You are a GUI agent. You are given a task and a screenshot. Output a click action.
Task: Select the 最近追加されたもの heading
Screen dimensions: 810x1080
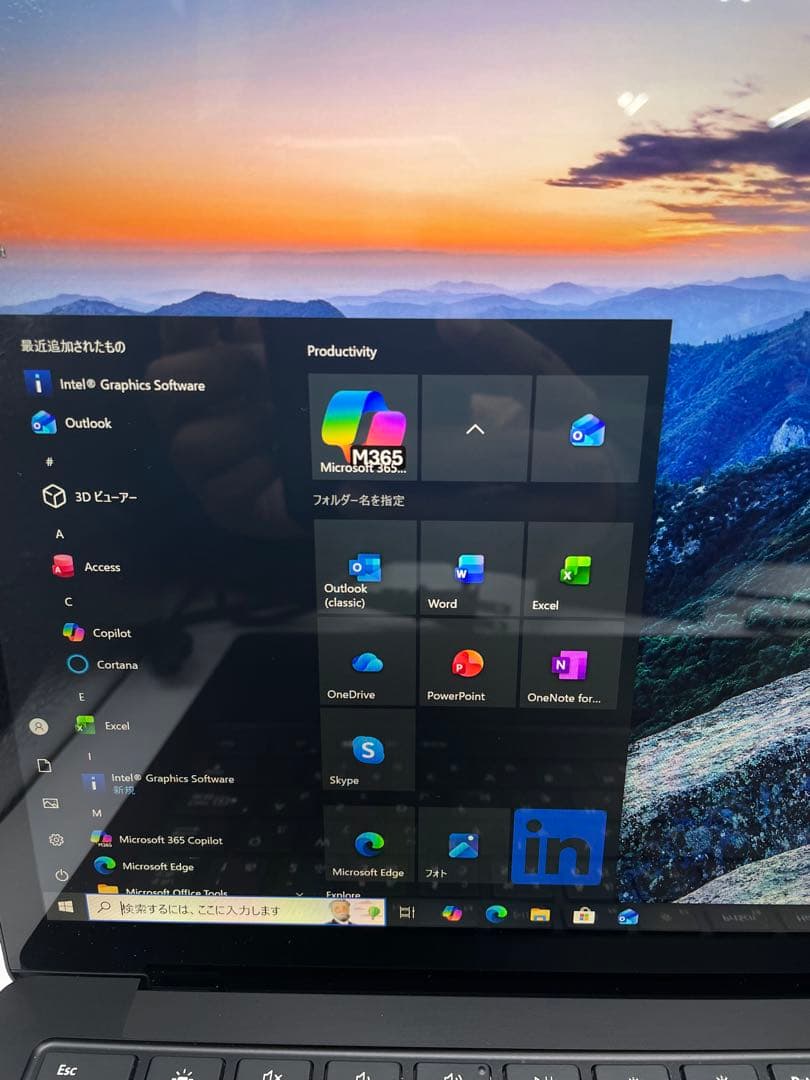(73, 346)
